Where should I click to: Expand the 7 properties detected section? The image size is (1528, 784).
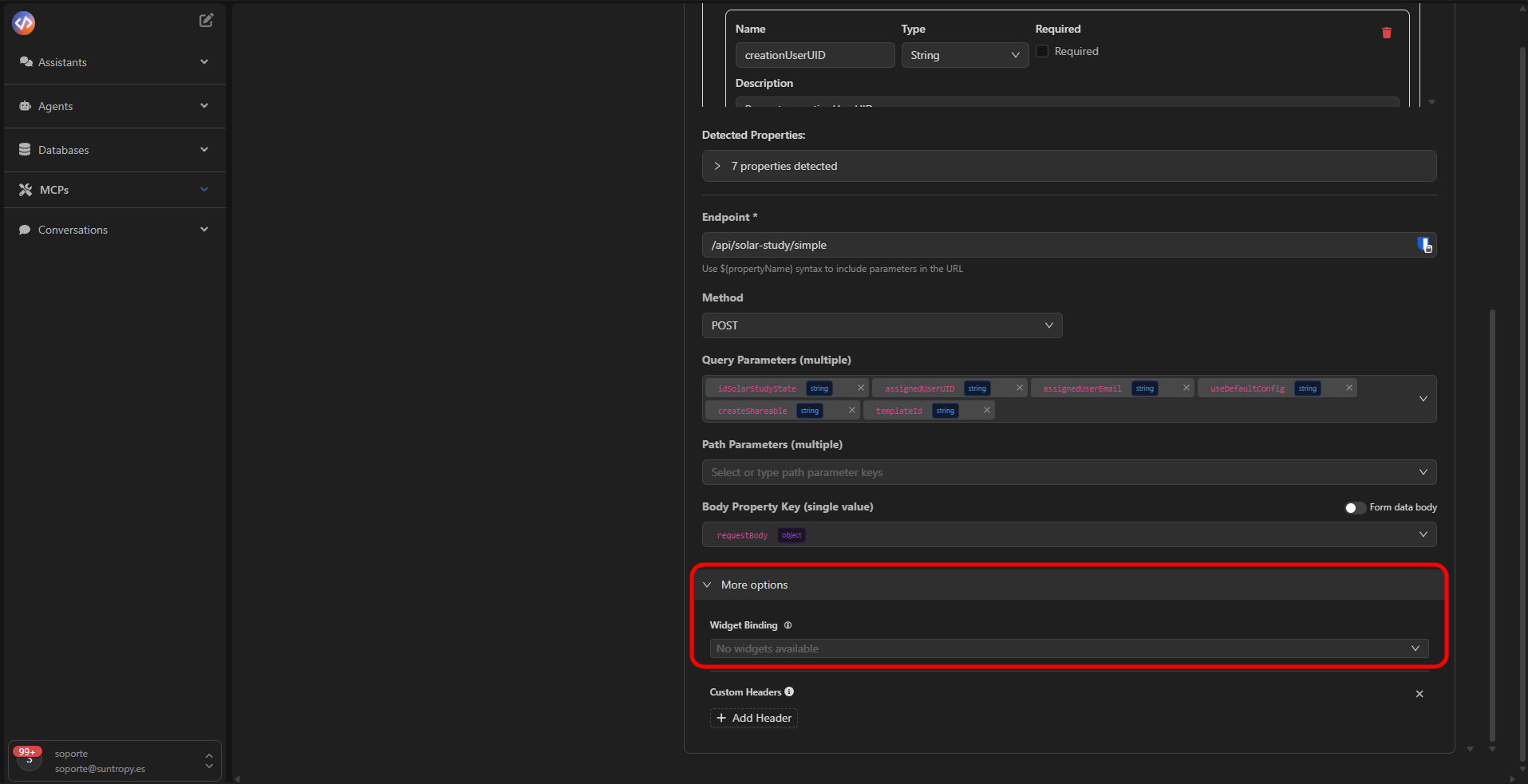click(716, 166)
